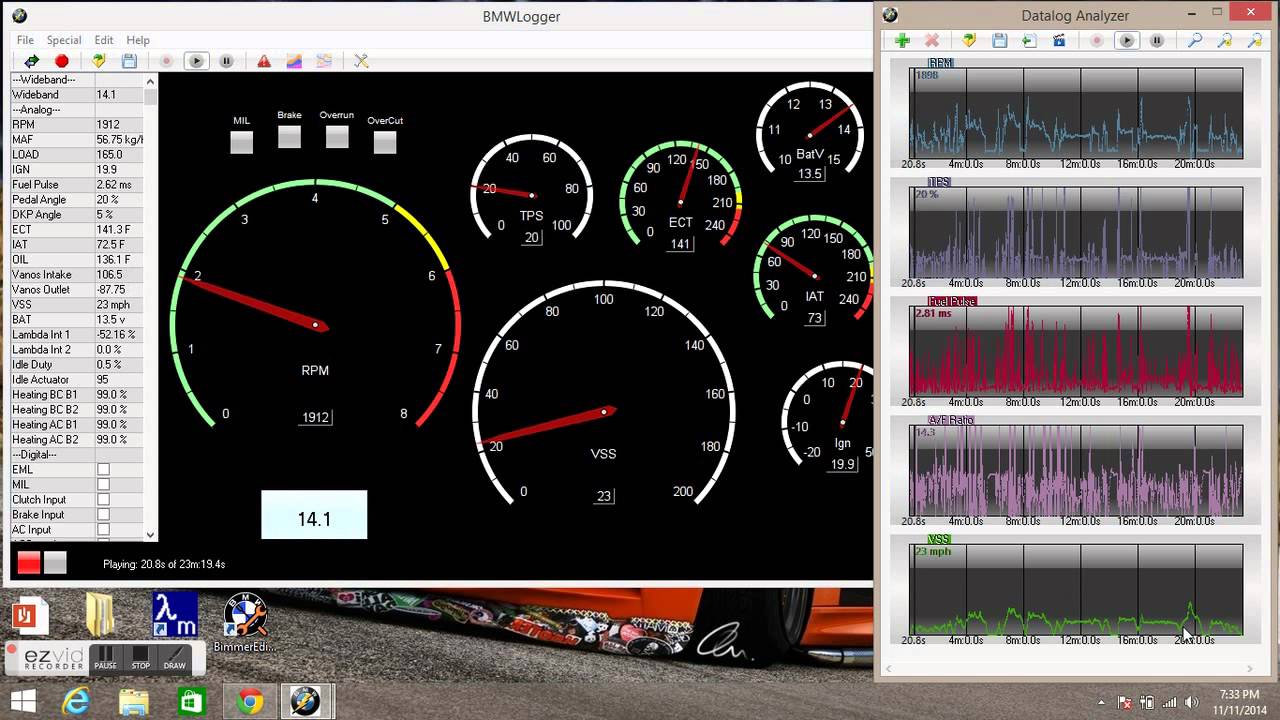Screen dimensions: 1280x720
Task: Open Windows Store from the taskbar
Action: pos(191,702)
